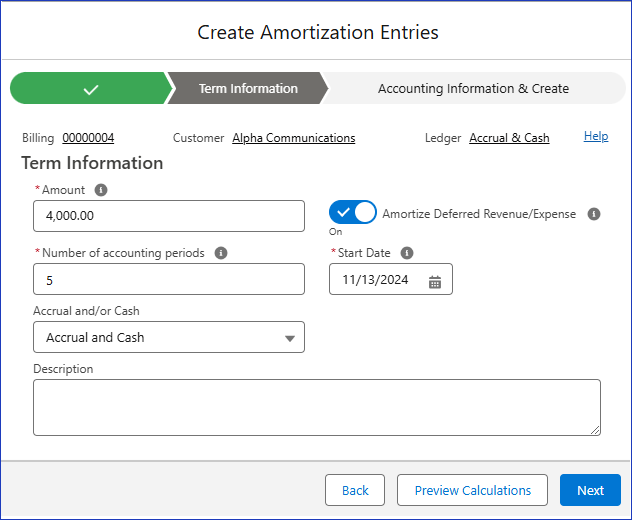This screenshot has width=632, height=520.
Task: Go to Accounting Information & Create step
Action: [473, 88]
